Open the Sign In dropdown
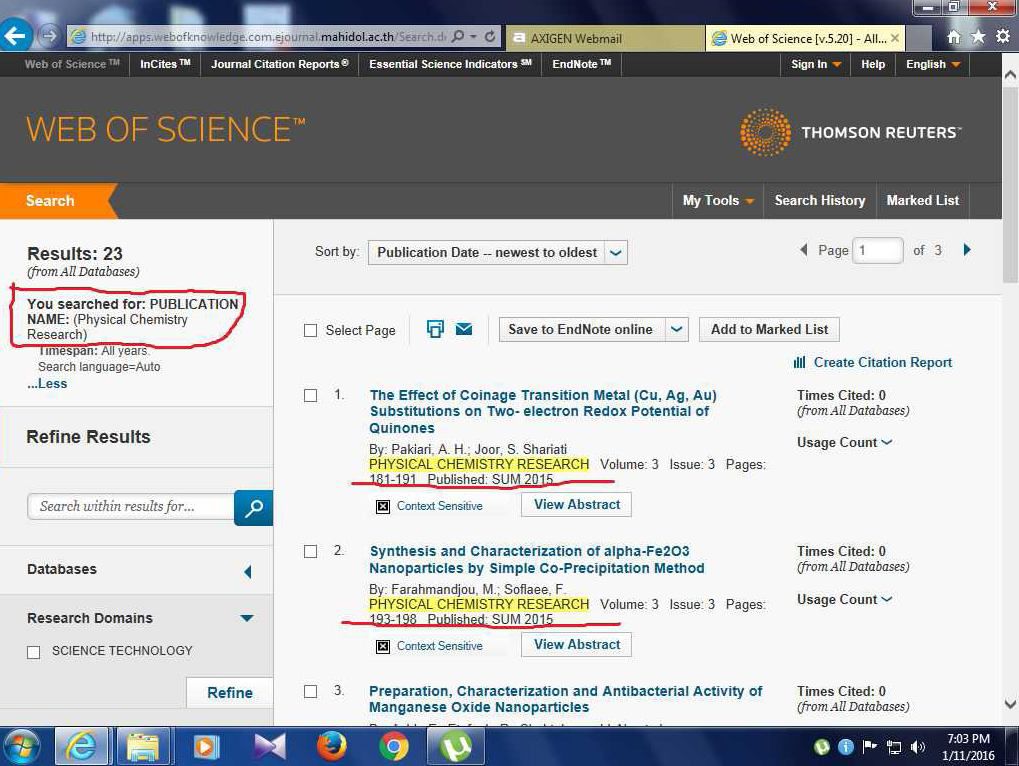Image resolution: width=1019 pixels, height=766 pixels. [816, 64]
